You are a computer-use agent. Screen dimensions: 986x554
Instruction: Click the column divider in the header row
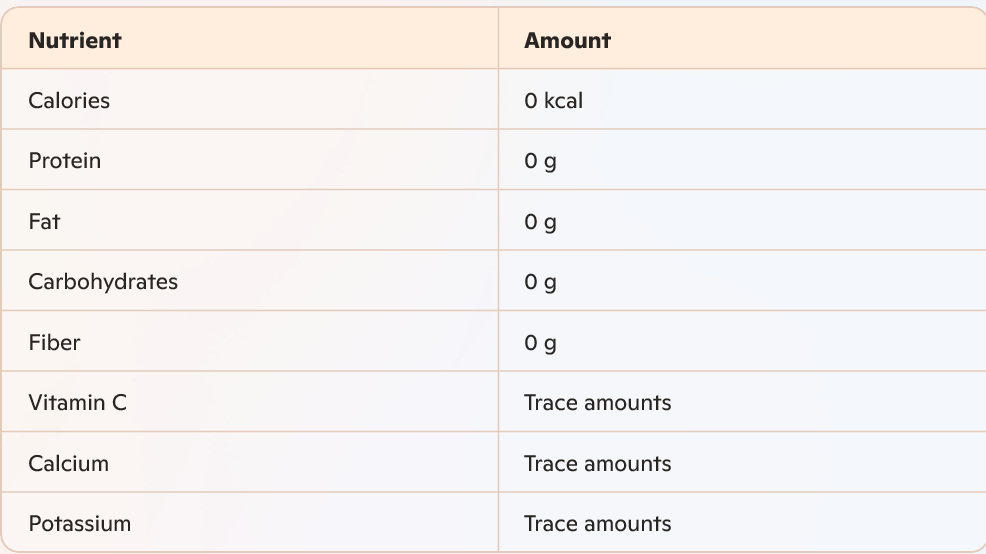click(498, 41)
